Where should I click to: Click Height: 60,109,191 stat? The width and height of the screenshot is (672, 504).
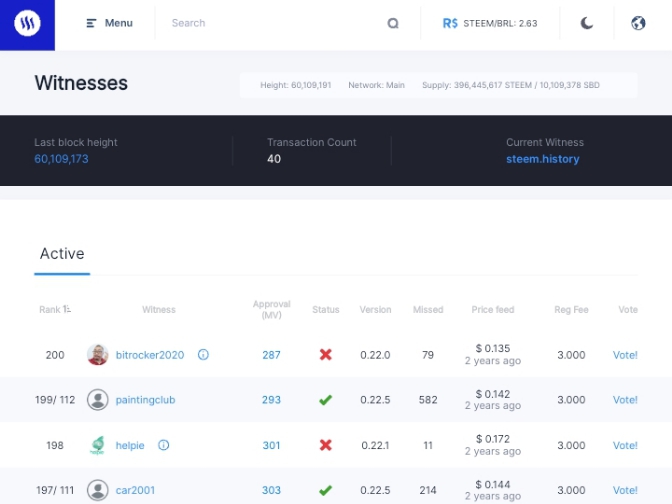pos(296,85)
